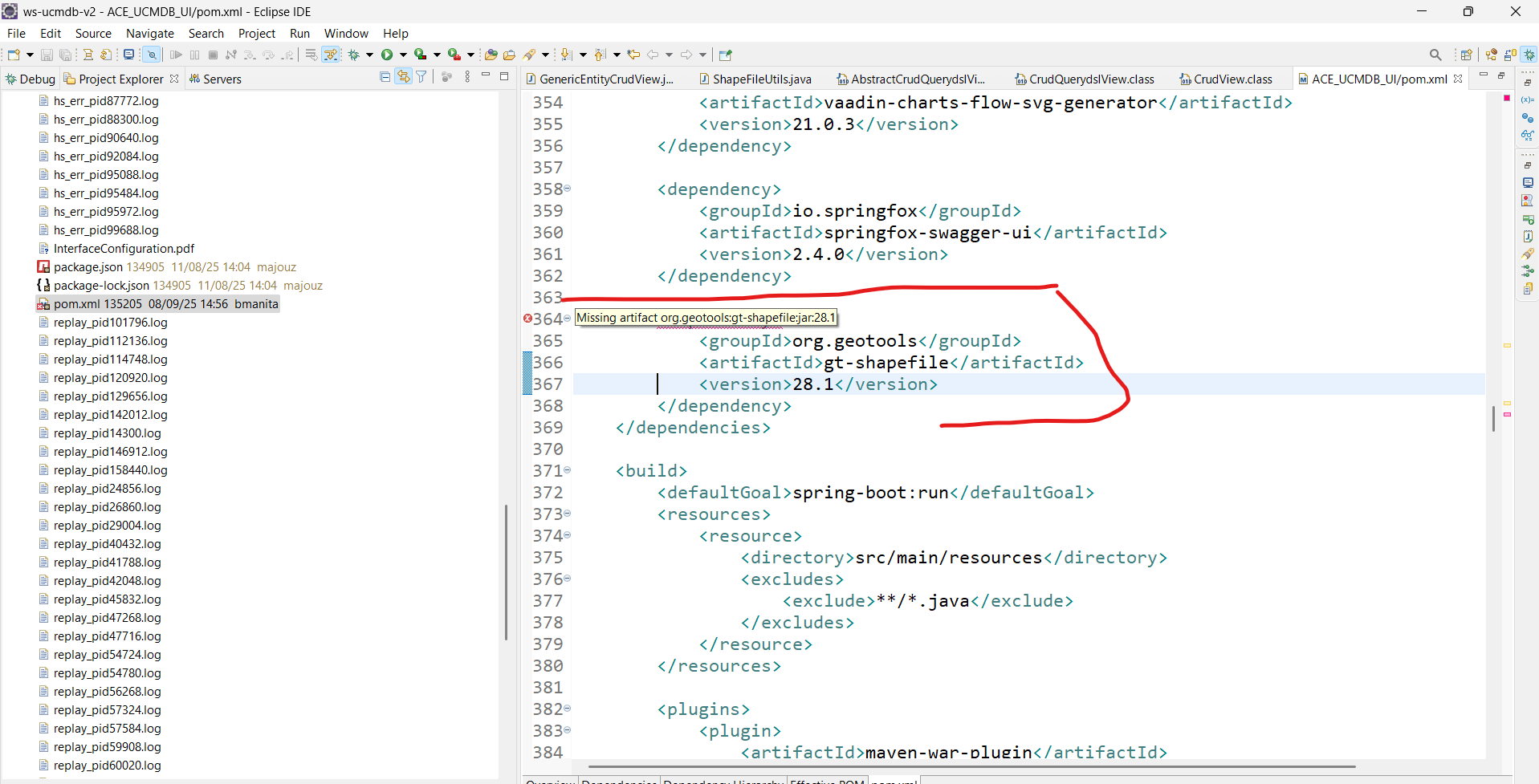1539x784 pixels.
Task: Open the Variables view from right trim
Action: tap(1528, 100)
